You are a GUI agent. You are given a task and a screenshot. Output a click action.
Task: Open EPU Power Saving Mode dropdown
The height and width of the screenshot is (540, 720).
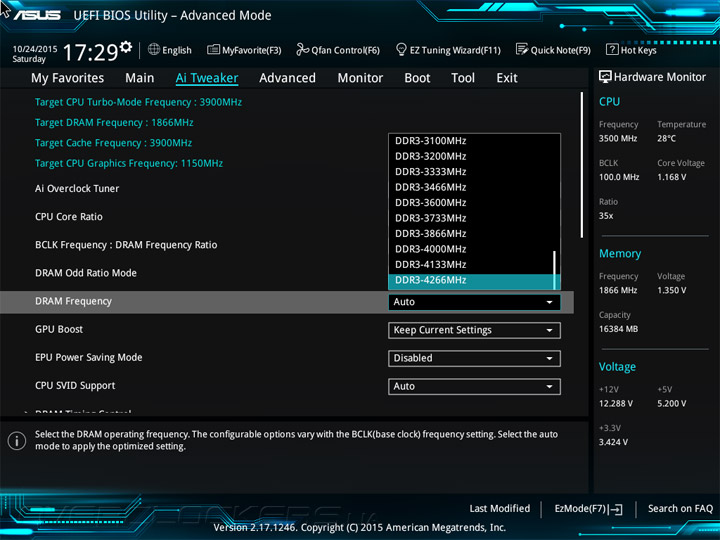point(474,358)
